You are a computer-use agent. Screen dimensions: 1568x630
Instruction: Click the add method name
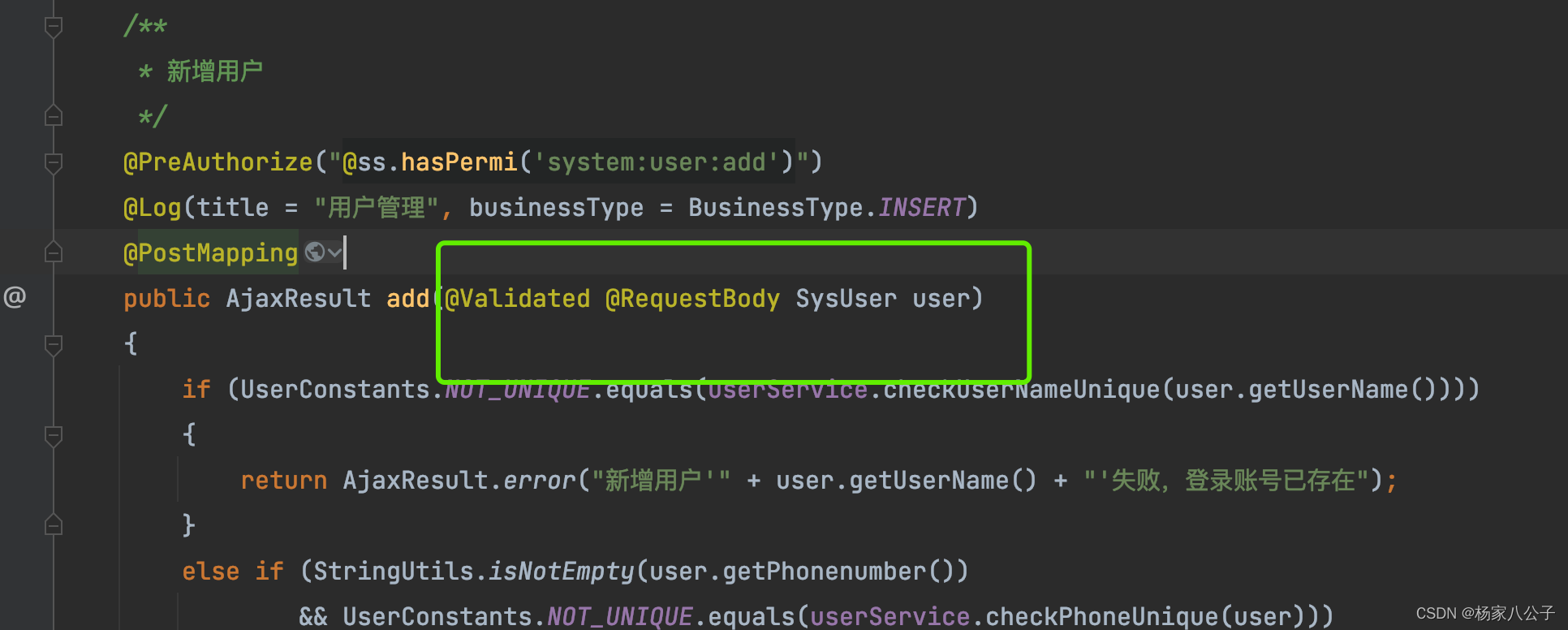pyautogui.click(x=408, y=299)
